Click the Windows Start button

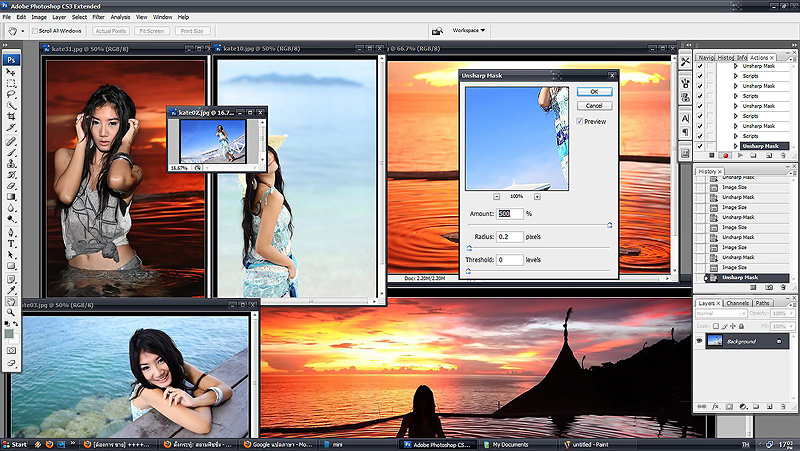[15, 444]
